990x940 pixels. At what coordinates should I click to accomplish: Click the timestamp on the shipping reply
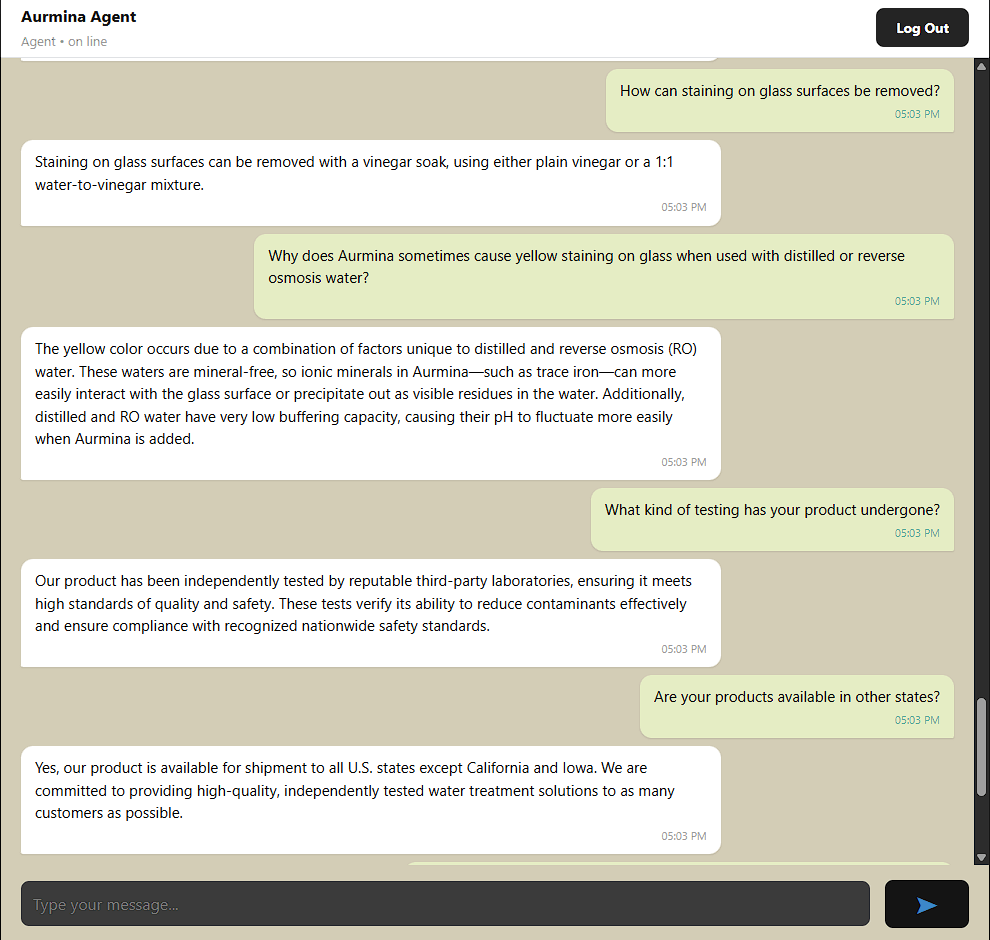tap(683, 836)
